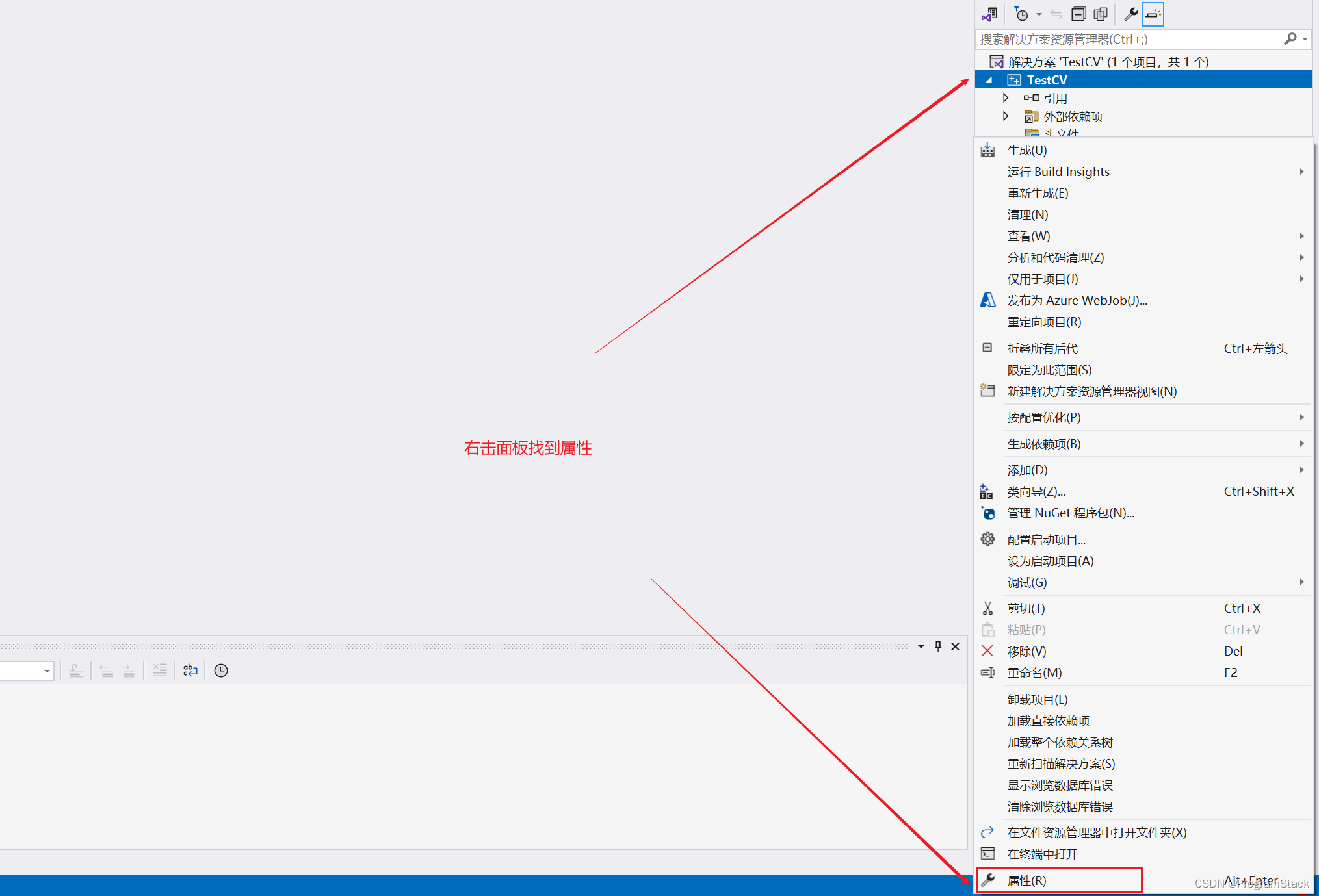Choose 重定向项目(R)
1319x896 pixels.
point(1143,322)
